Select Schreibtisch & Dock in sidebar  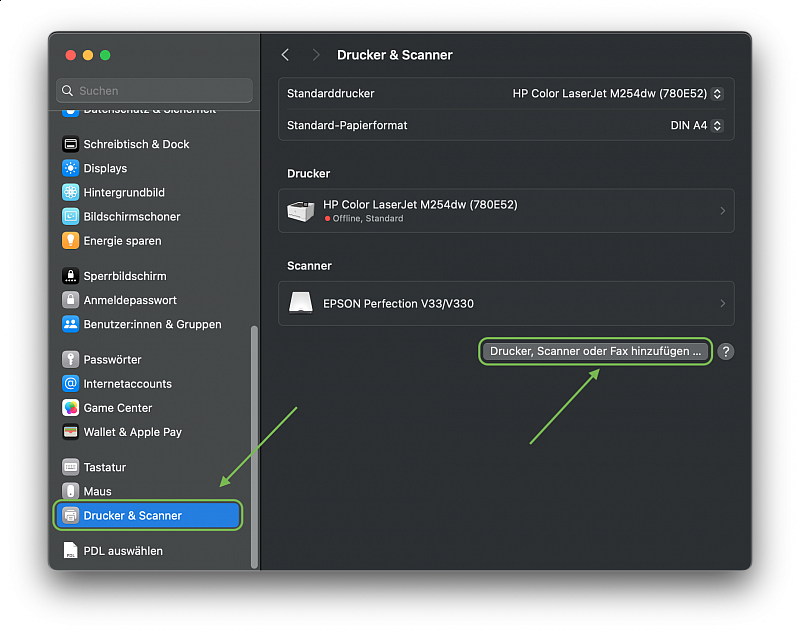coord(148,144)
